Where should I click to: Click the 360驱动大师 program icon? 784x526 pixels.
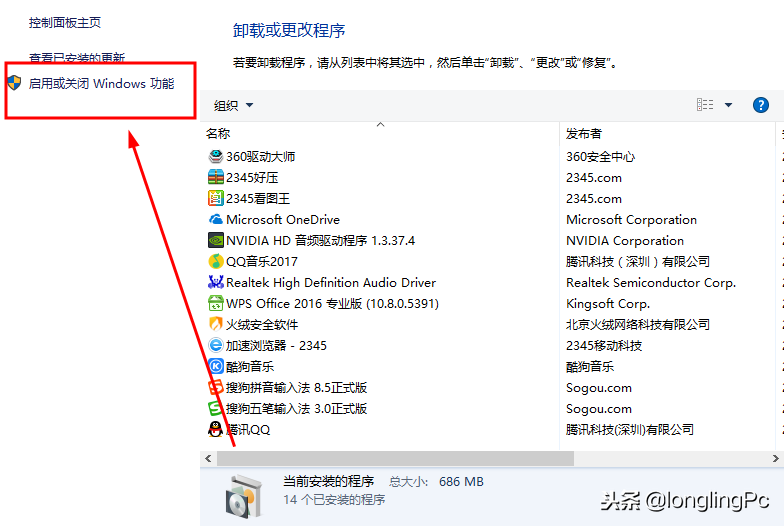coord(215,156)
